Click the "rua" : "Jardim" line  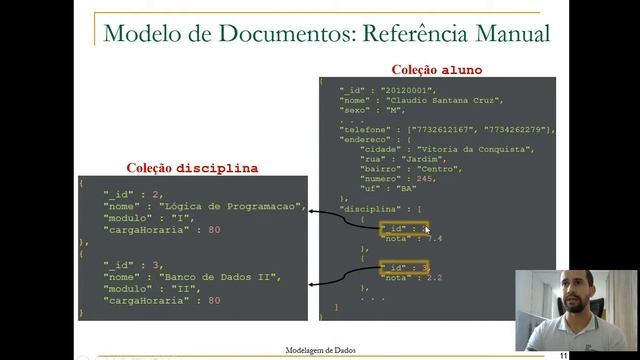[x=403, y=159]
